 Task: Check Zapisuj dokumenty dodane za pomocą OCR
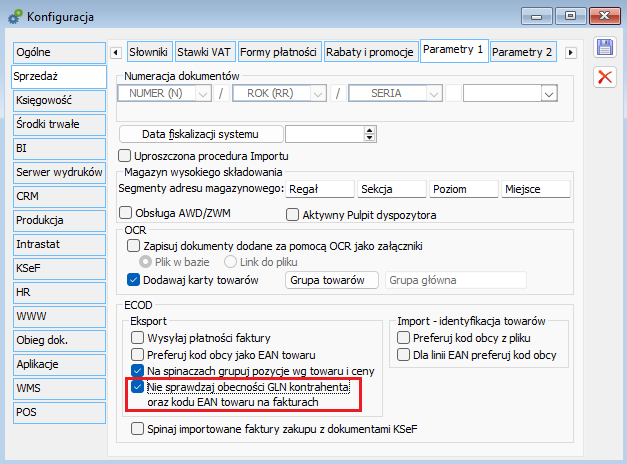pyautogui.click(x=134, y=245)
